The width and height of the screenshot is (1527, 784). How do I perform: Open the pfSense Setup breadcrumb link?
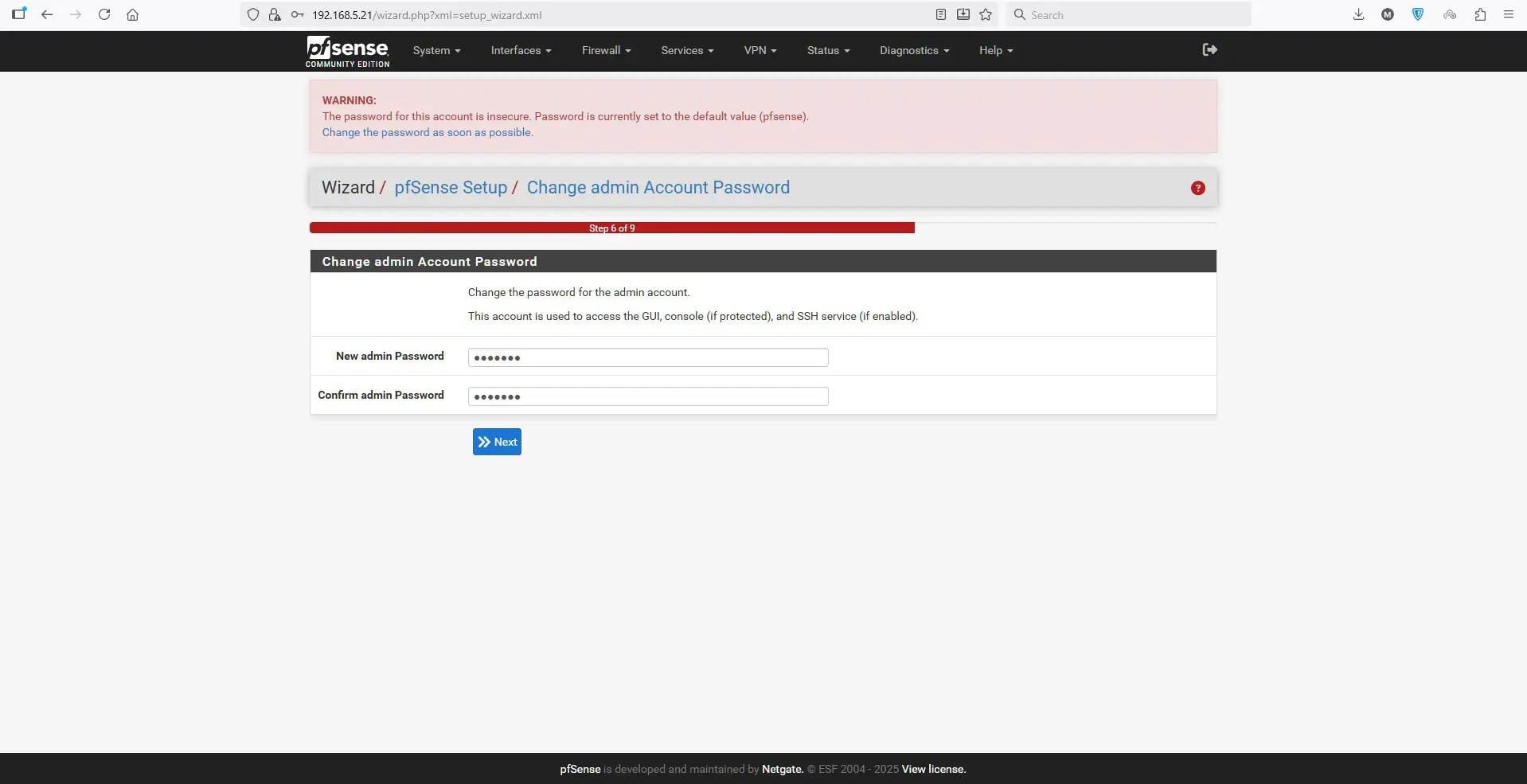pyautogui.click(x=451, y=188)
